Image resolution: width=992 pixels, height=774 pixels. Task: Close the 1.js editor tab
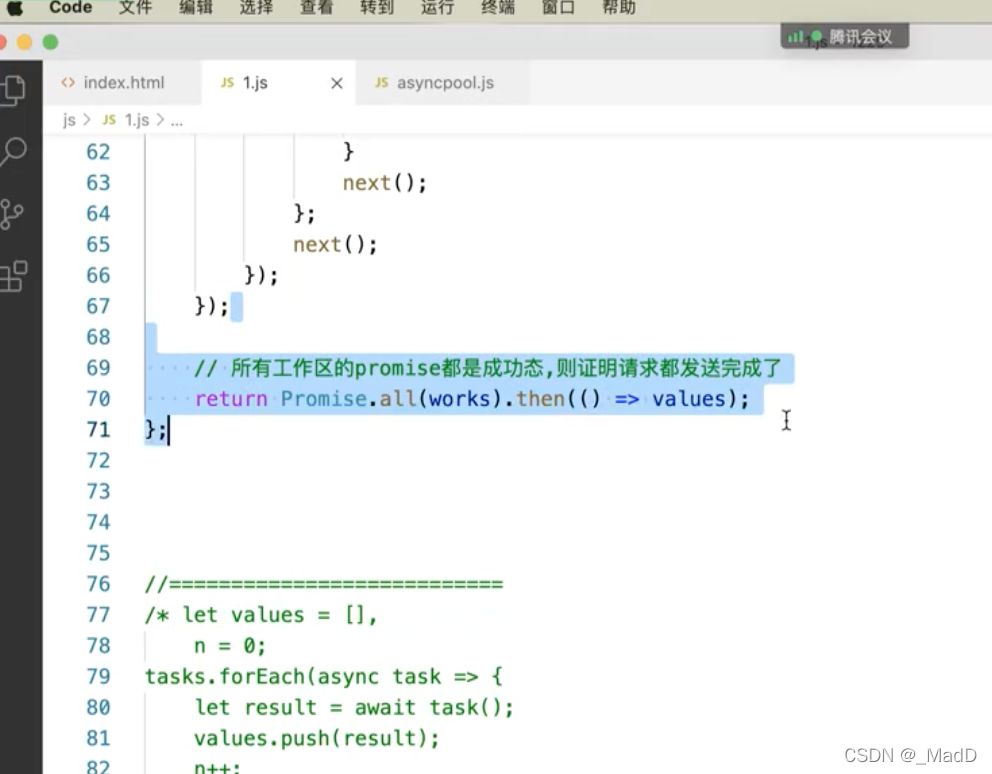pyautogui.click(x=337, y=84)
